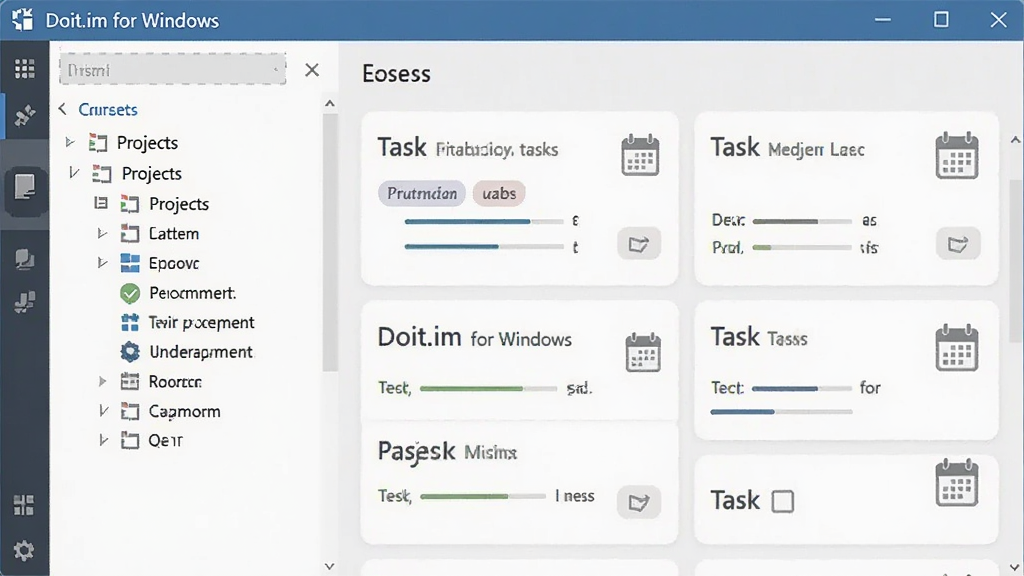Open calendar on Task Medjen Laec card
The width and height of the screenshot is (1024, 576).
point(957,155)
